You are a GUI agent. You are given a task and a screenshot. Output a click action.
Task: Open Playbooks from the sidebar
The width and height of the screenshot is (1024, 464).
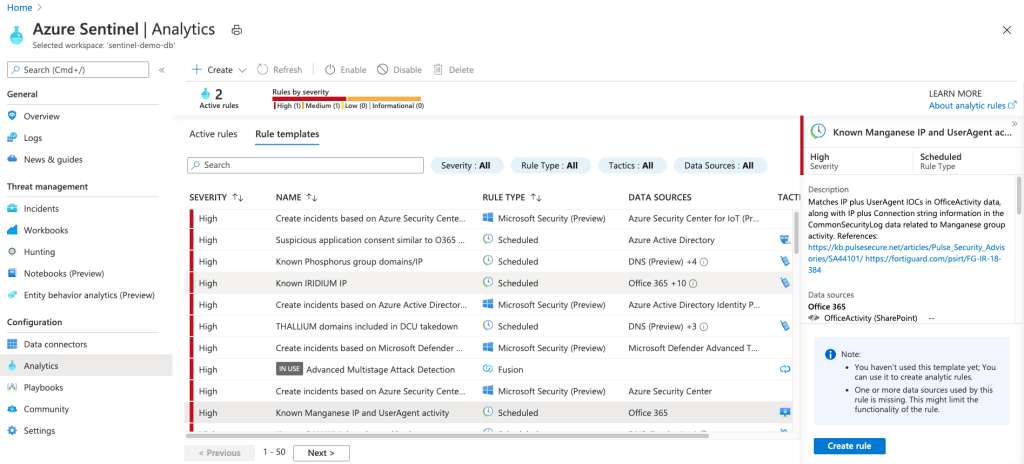coord(43,387)
